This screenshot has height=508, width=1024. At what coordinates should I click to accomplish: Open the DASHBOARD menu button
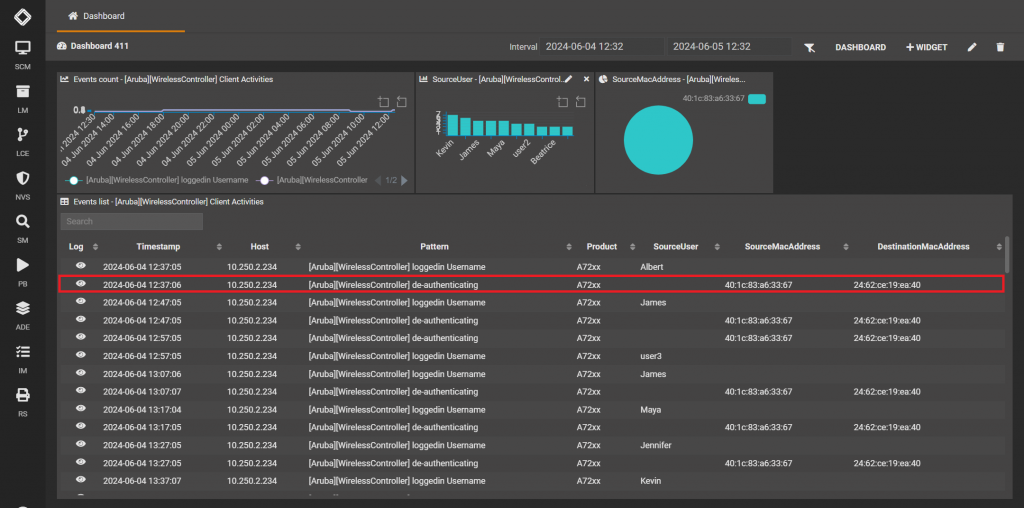[861, 48]
